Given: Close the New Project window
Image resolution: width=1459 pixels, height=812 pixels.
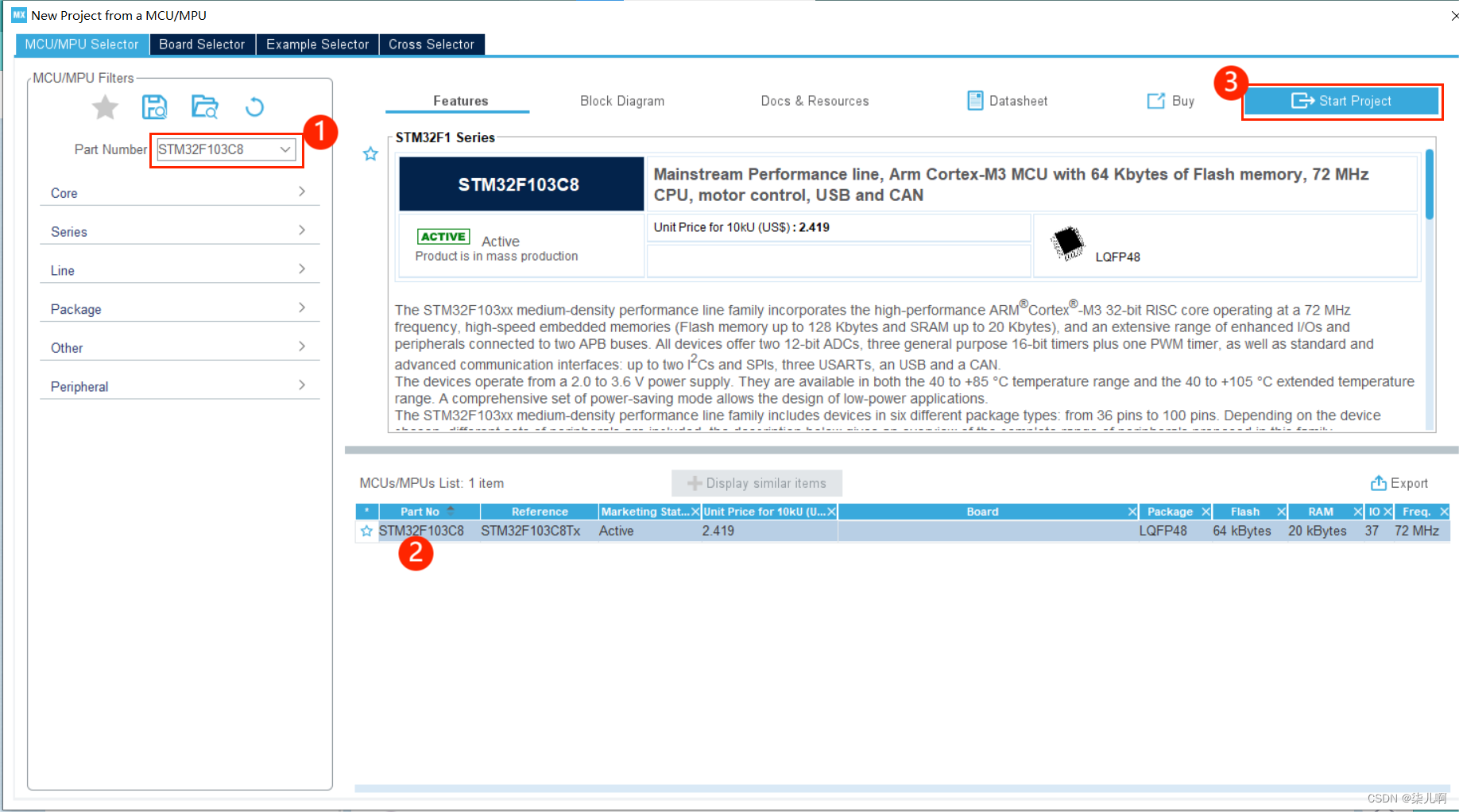Looking at the screenshot, I should (x=1453, y=15).
